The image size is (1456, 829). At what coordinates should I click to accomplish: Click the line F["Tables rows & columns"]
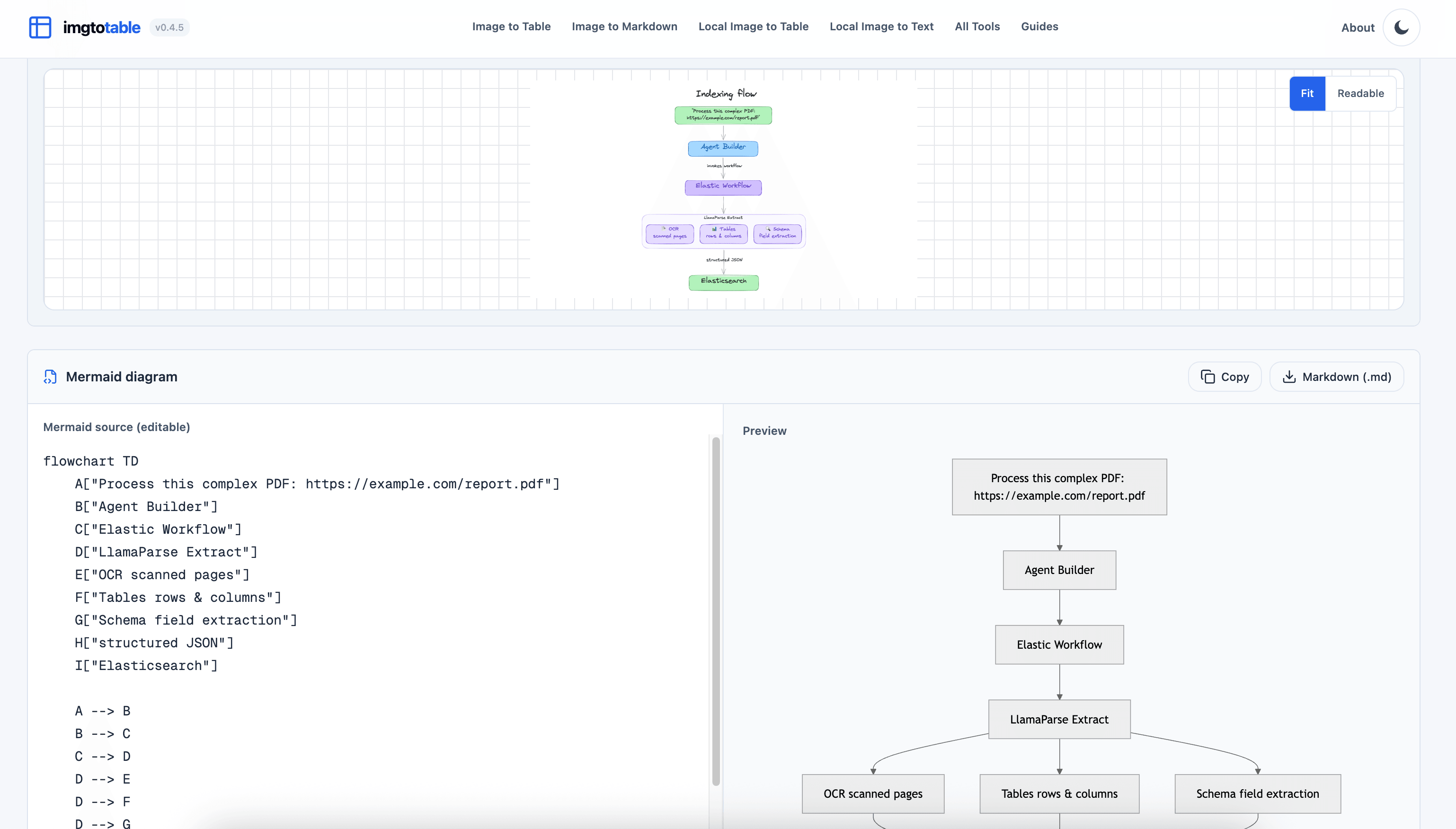(x=178, y=598)
